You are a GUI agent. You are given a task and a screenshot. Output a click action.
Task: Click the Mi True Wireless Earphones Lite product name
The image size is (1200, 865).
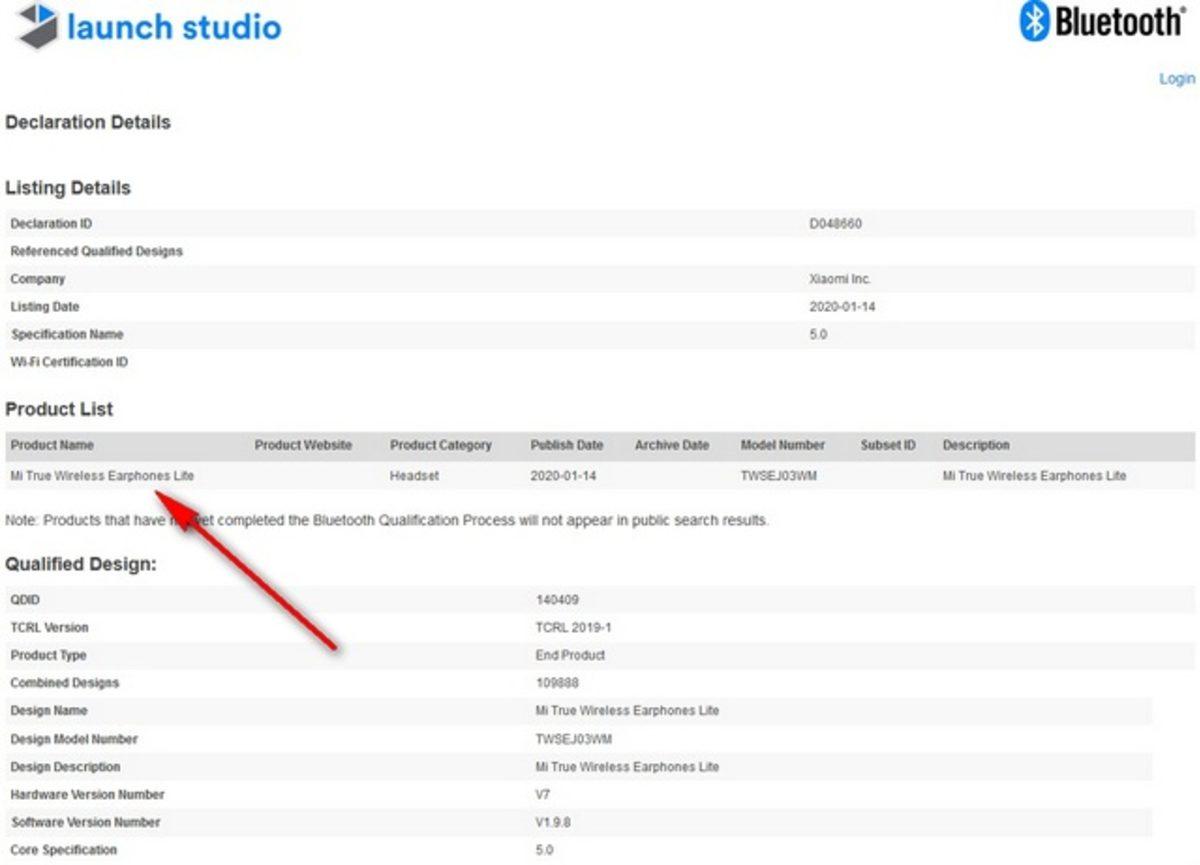102,476
